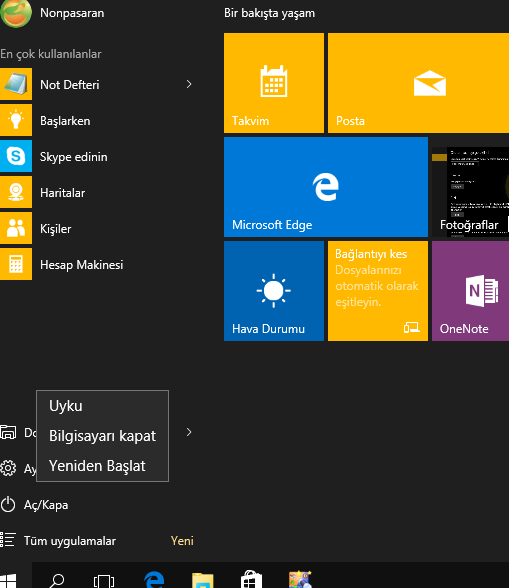The width and height of the screenshot is (509, 588).
Task: Open the Fotoğraflar photos tile
Action: pos(470,187)
